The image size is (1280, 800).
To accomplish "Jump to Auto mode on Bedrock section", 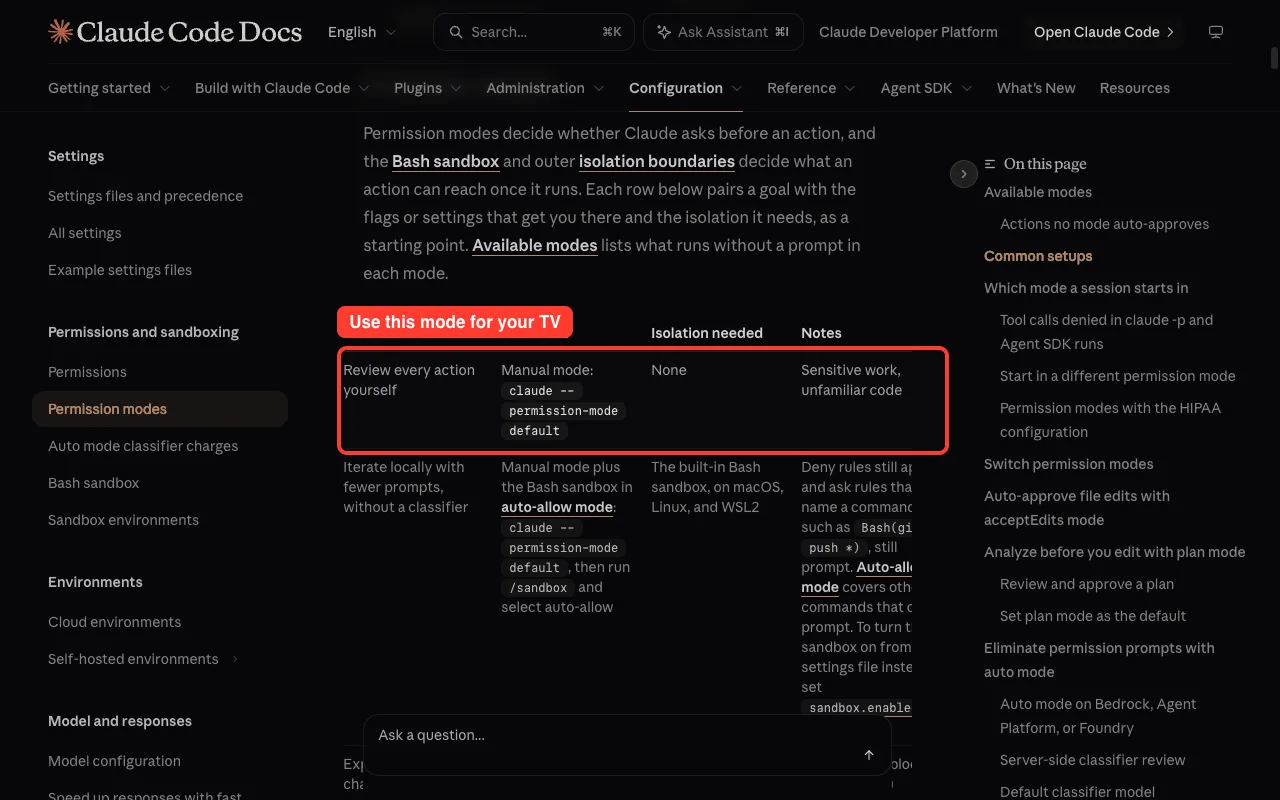I will pos(1099,716).
